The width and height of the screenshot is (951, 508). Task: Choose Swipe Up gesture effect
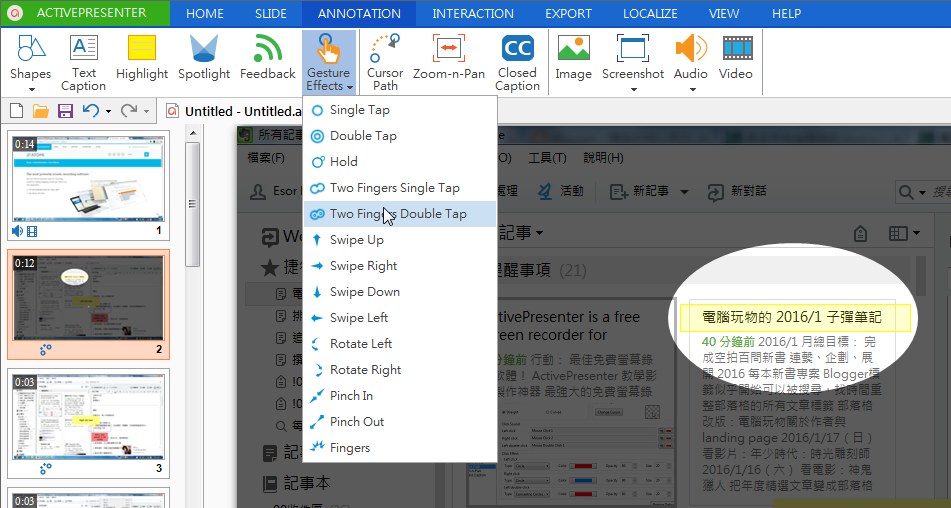400,240
